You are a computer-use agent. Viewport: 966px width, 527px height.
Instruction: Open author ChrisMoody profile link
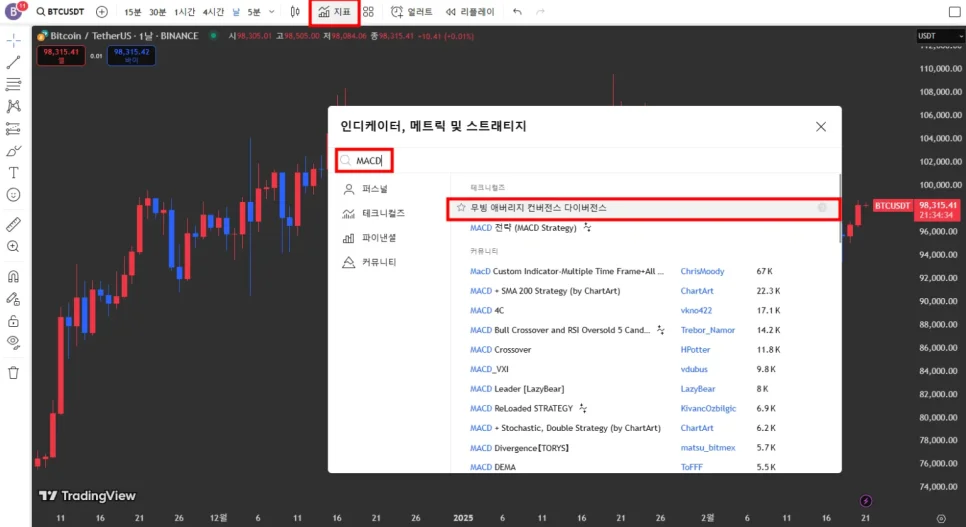pos(702,271)
